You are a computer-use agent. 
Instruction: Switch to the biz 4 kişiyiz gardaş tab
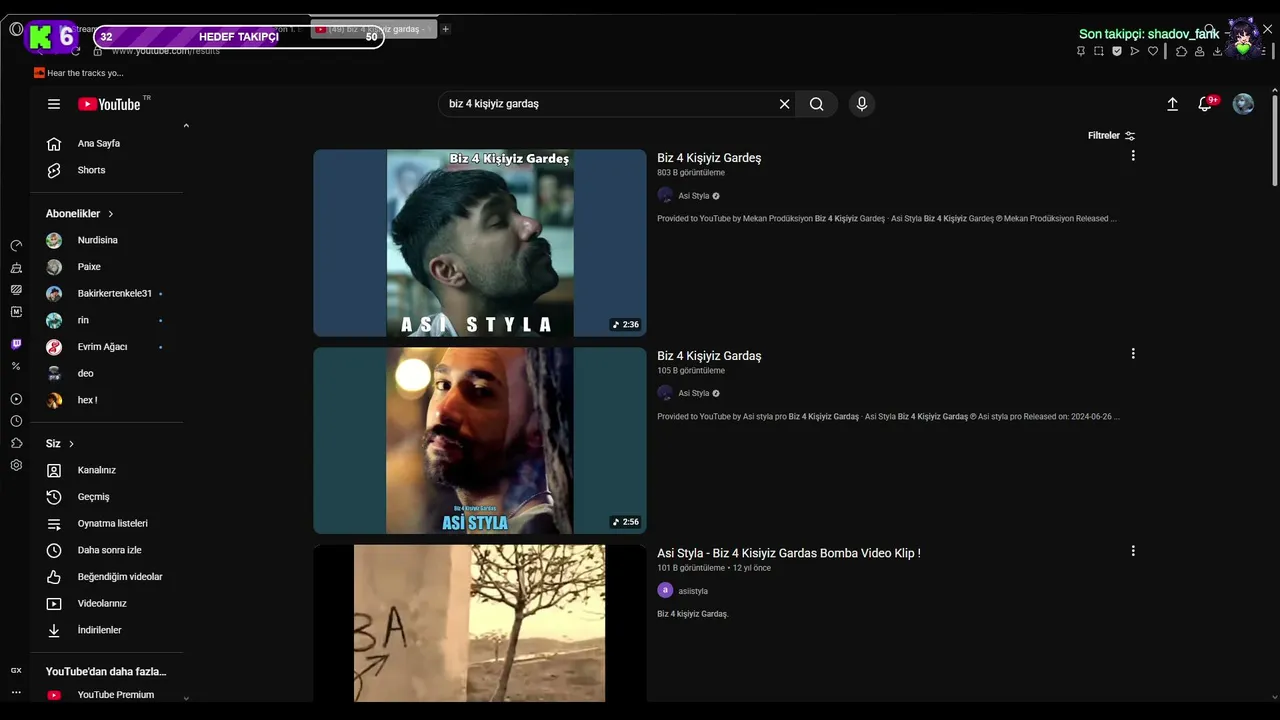[374, 29]
